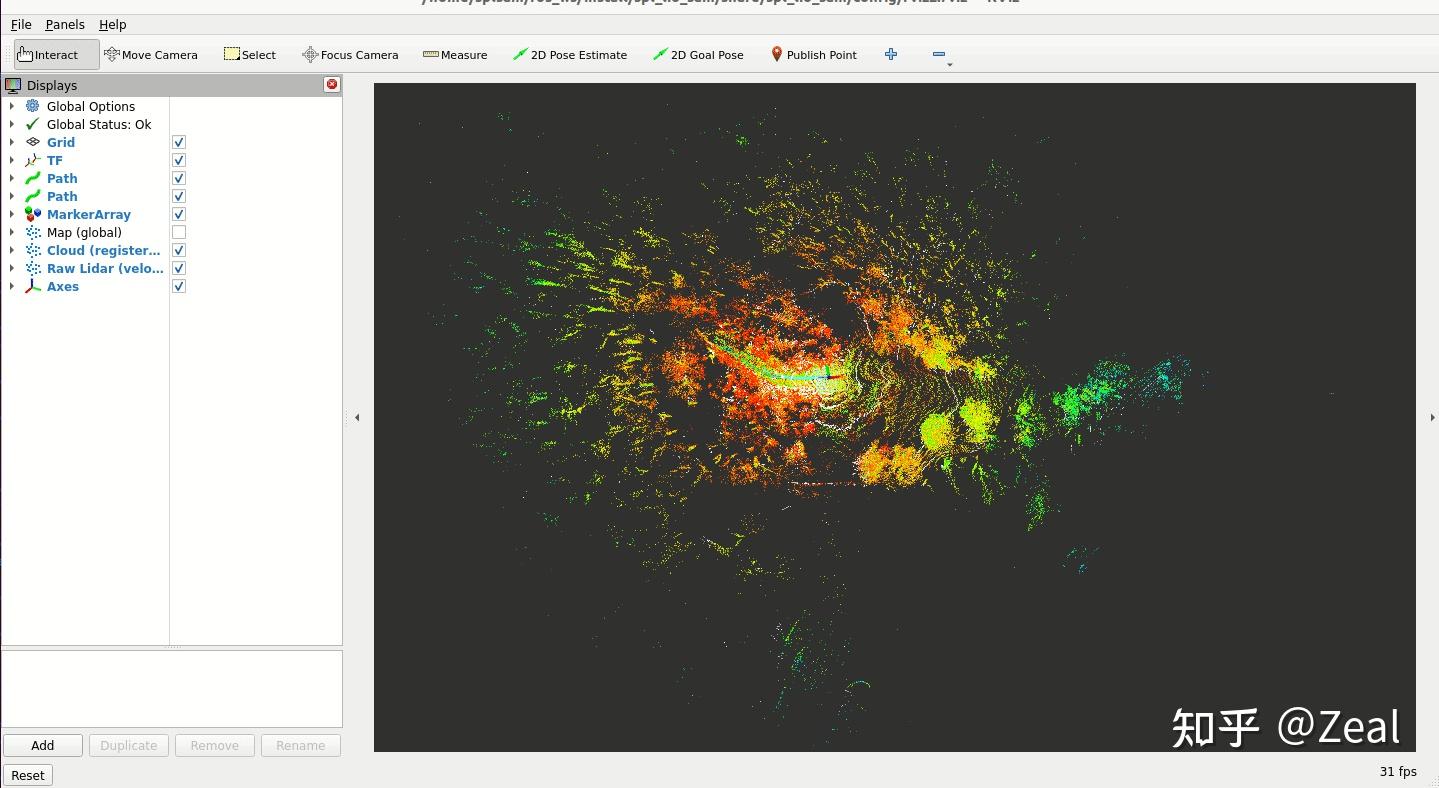Viewport: 1439px width, 788px height.
Task: Select the MarkerArray row label
Action: [89, 214]
